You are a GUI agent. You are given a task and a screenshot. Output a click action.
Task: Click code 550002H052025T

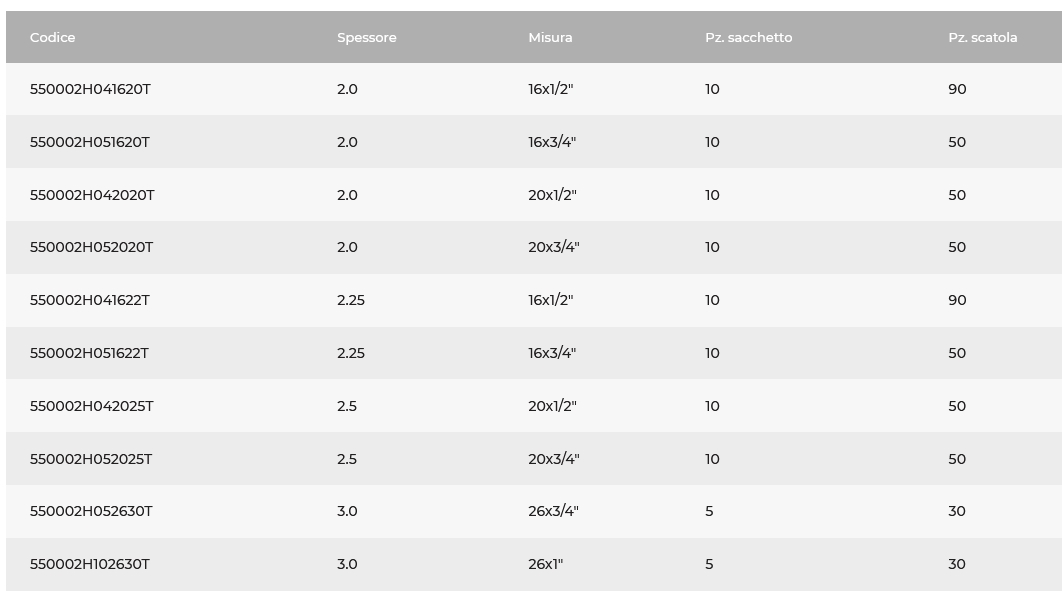(x=91, y=459)
